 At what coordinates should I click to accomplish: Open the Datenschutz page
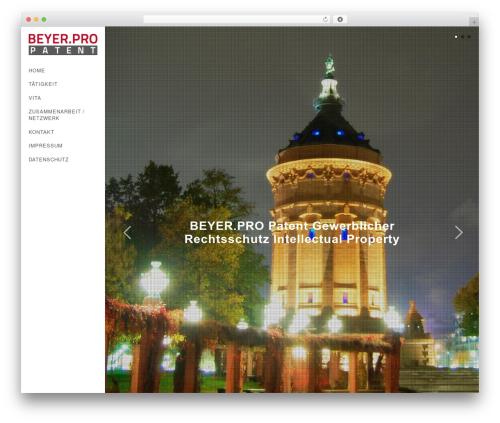pos(48,160)
